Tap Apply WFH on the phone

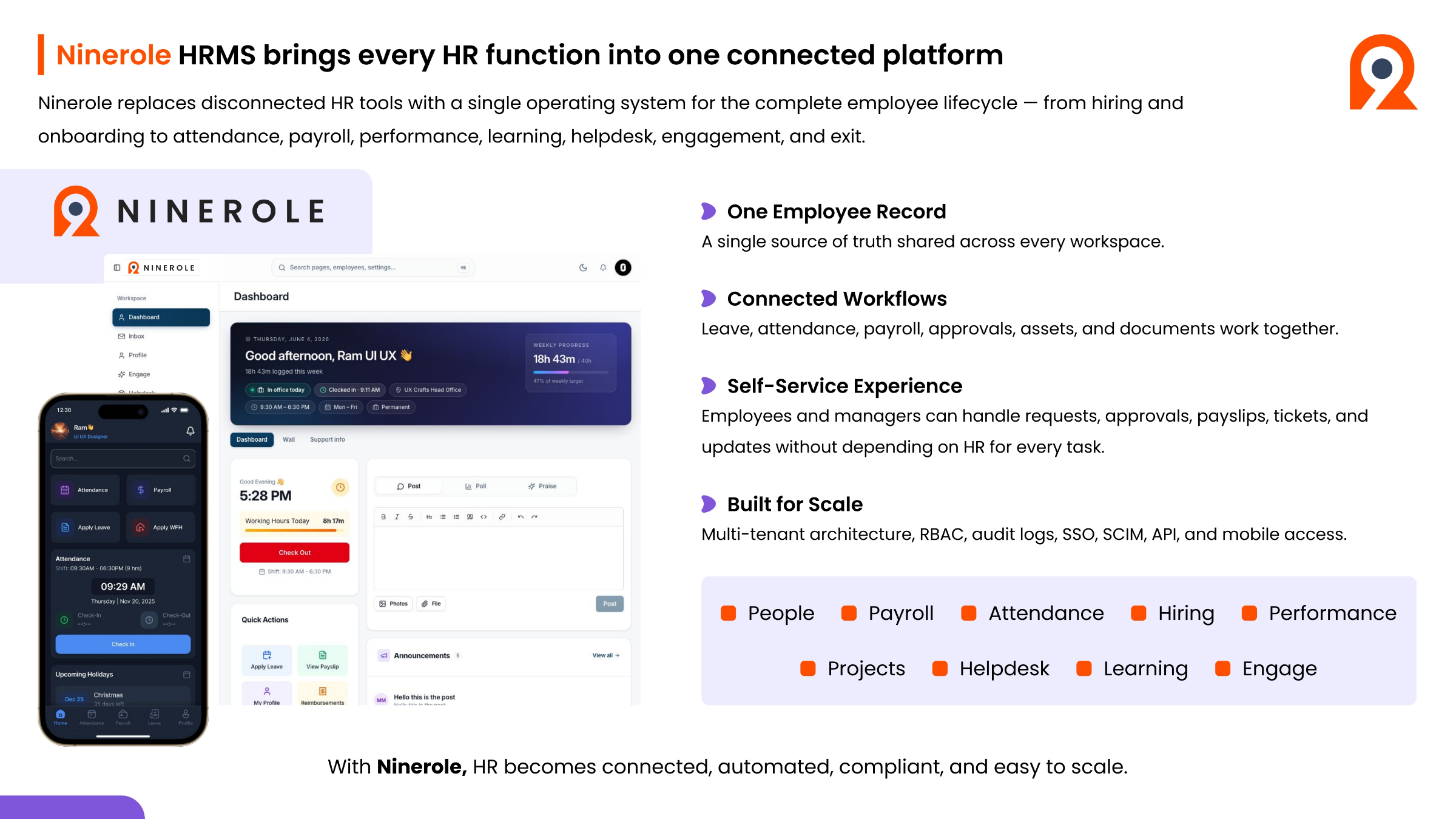pyautogui.click(x=161, y=527)
